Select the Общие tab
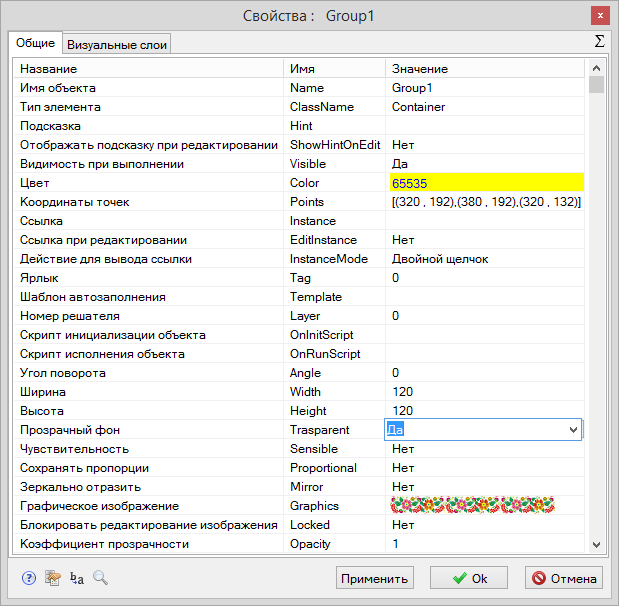The image size is (619, 606). 36,43
